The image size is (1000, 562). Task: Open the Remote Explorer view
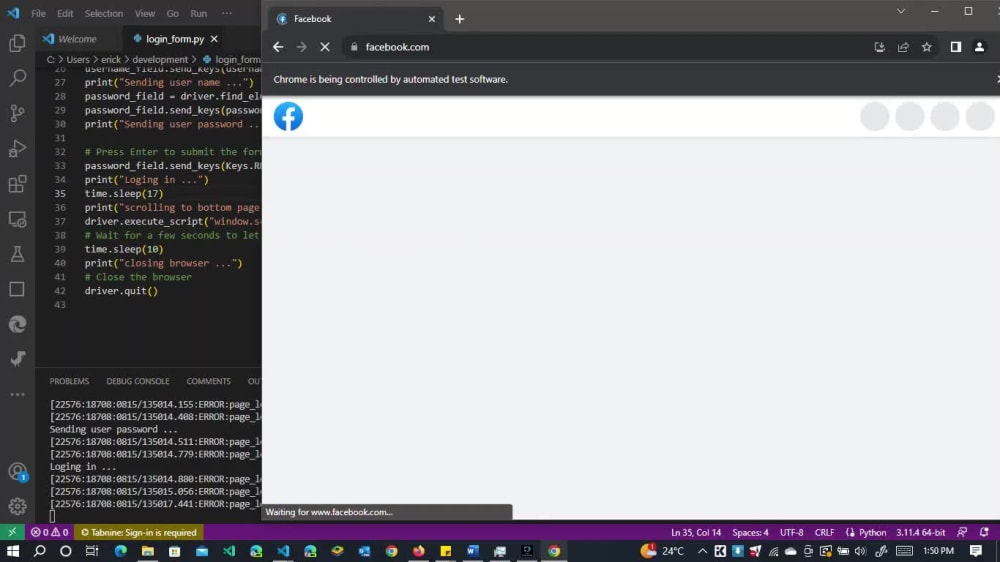click(17, 219)
